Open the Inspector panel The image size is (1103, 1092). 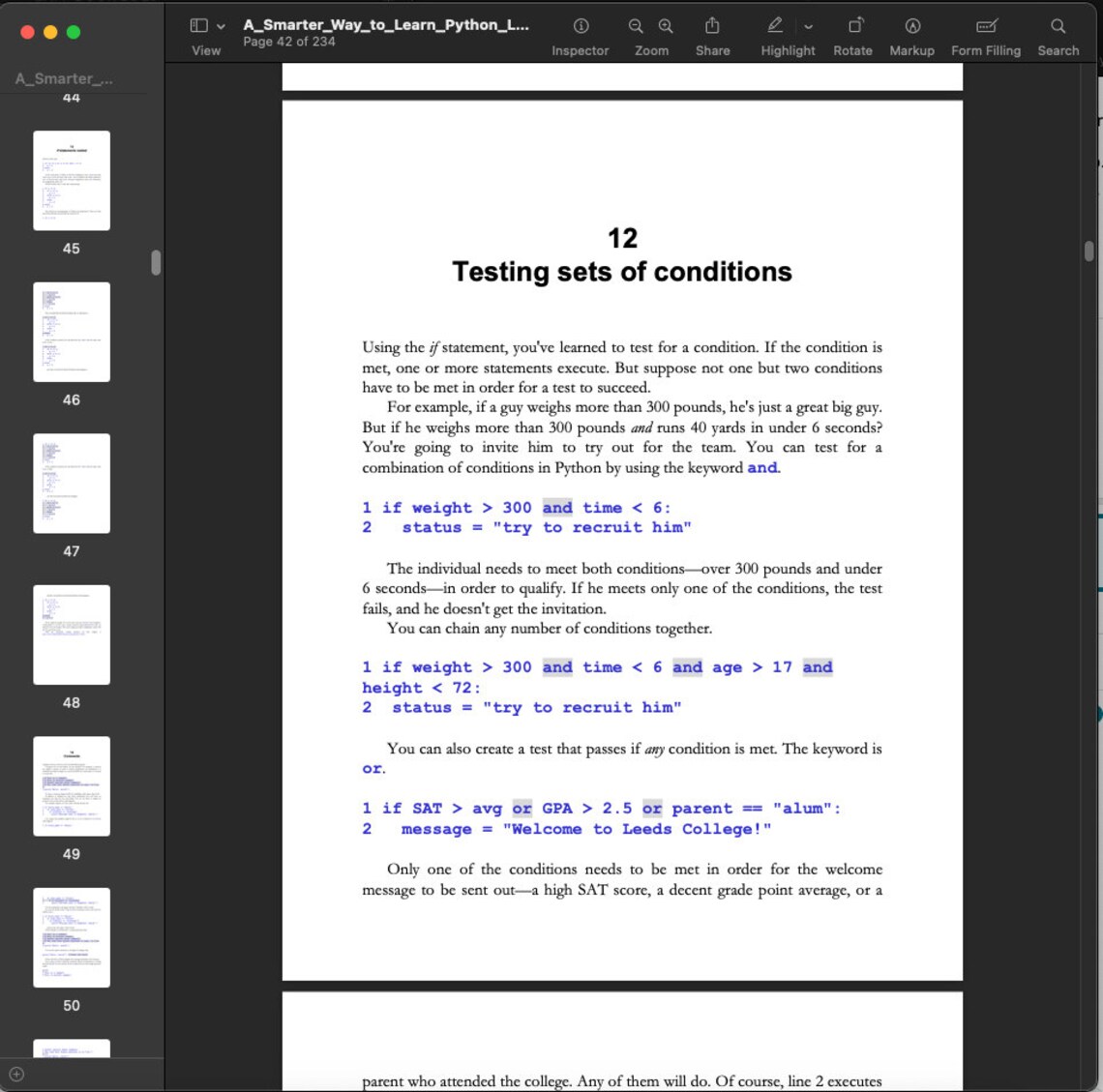(x=580, y=26)
